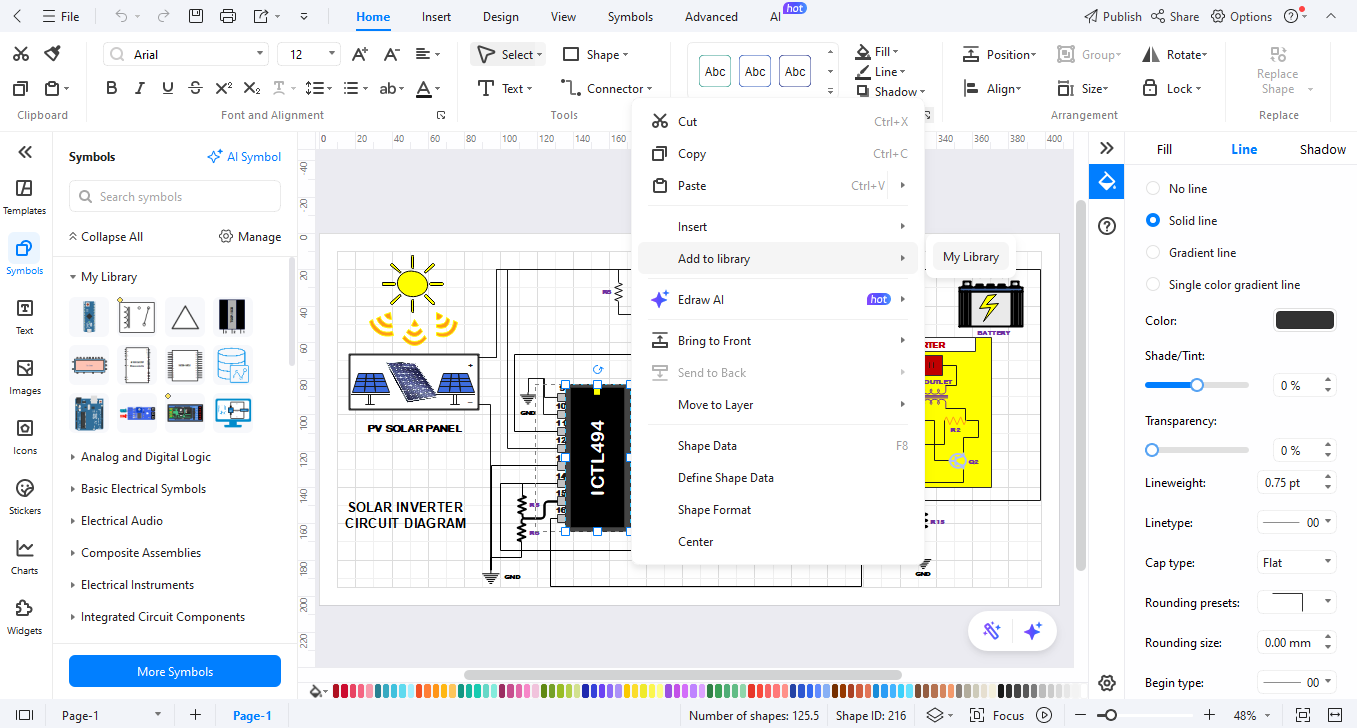Choose Copy from context menu

tap(778, 154)
